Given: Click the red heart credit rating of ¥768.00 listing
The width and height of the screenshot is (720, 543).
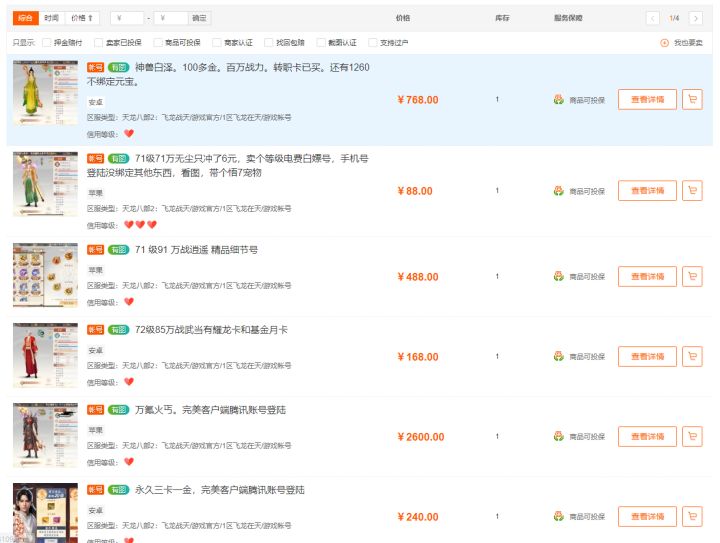Looking at the screenshot, I should pyautogui.click(x=129, y=134).
